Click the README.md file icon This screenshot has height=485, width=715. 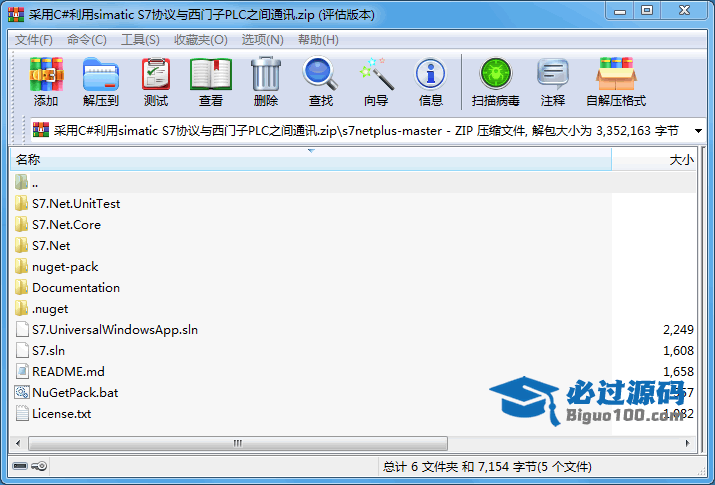click(x=21, y=371)
